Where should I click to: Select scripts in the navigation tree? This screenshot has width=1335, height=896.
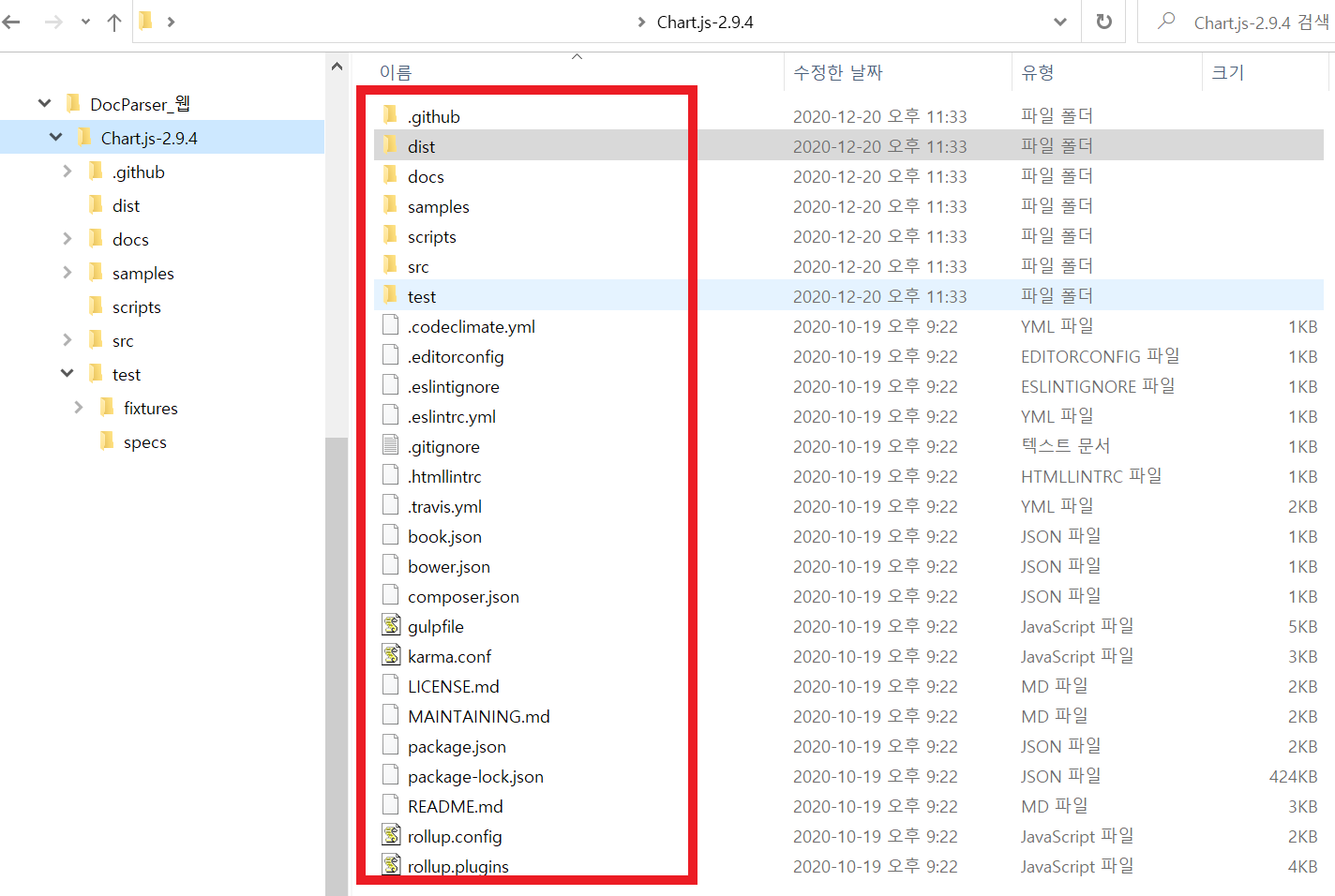137,307
